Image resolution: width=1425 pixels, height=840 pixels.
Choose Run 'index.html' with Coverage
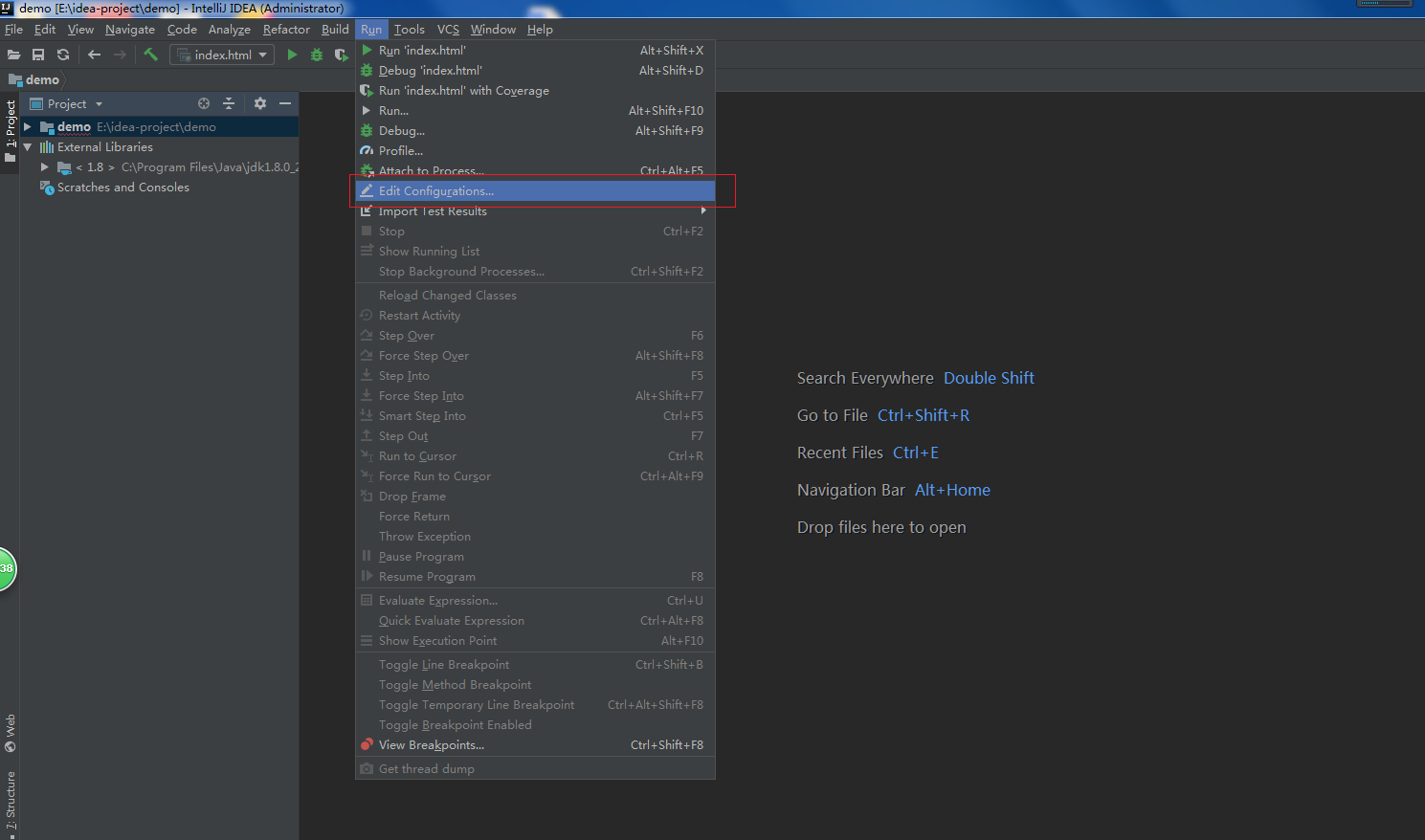coord(535,90)
